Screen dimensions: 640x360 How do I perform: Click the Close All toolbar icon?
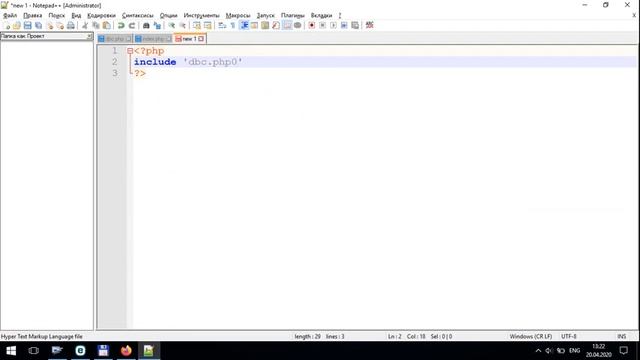click(60, 25)
